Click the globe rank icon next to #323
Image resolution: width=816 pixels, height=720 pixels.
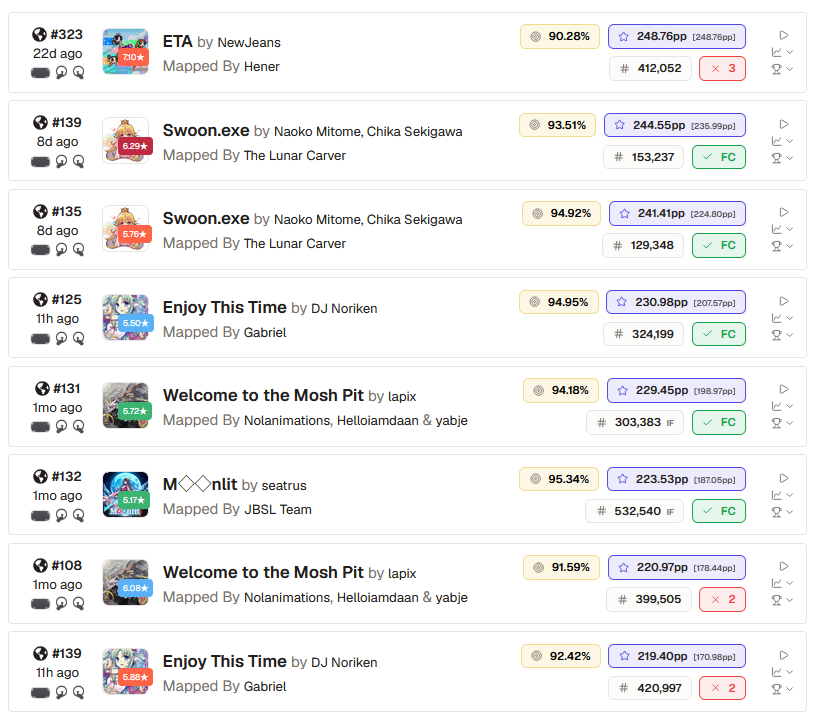pos(40,34)
